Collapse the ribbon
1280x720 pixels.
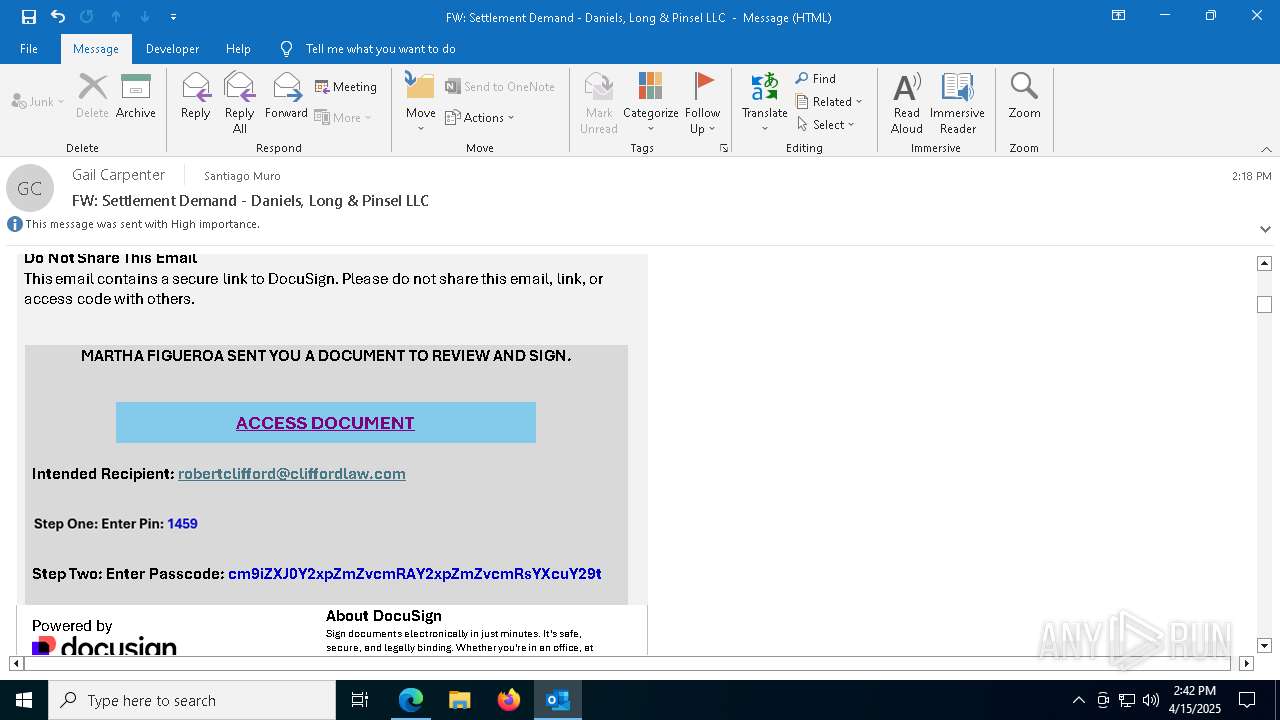1266,149
